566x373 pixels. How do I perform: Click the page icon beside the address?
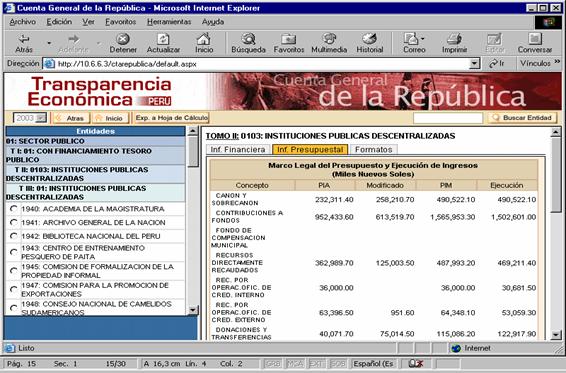point(49,64)
